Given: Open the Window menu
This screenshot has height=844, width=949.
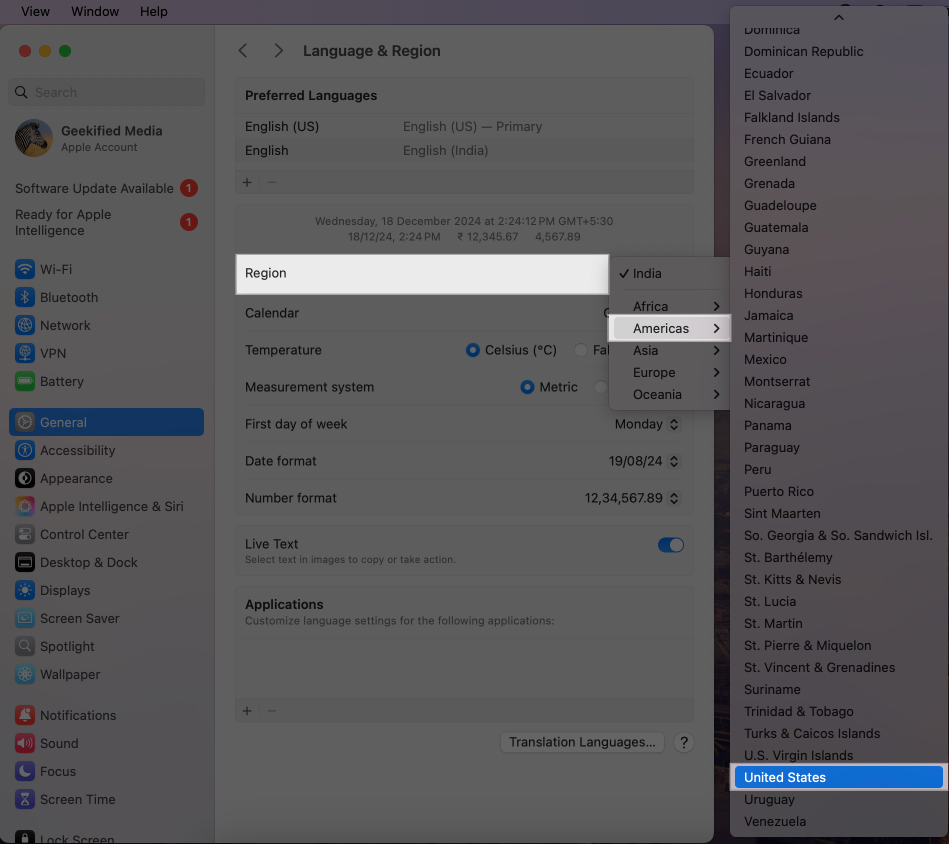Looking at the screenshot, I should [x=95, y=11].
